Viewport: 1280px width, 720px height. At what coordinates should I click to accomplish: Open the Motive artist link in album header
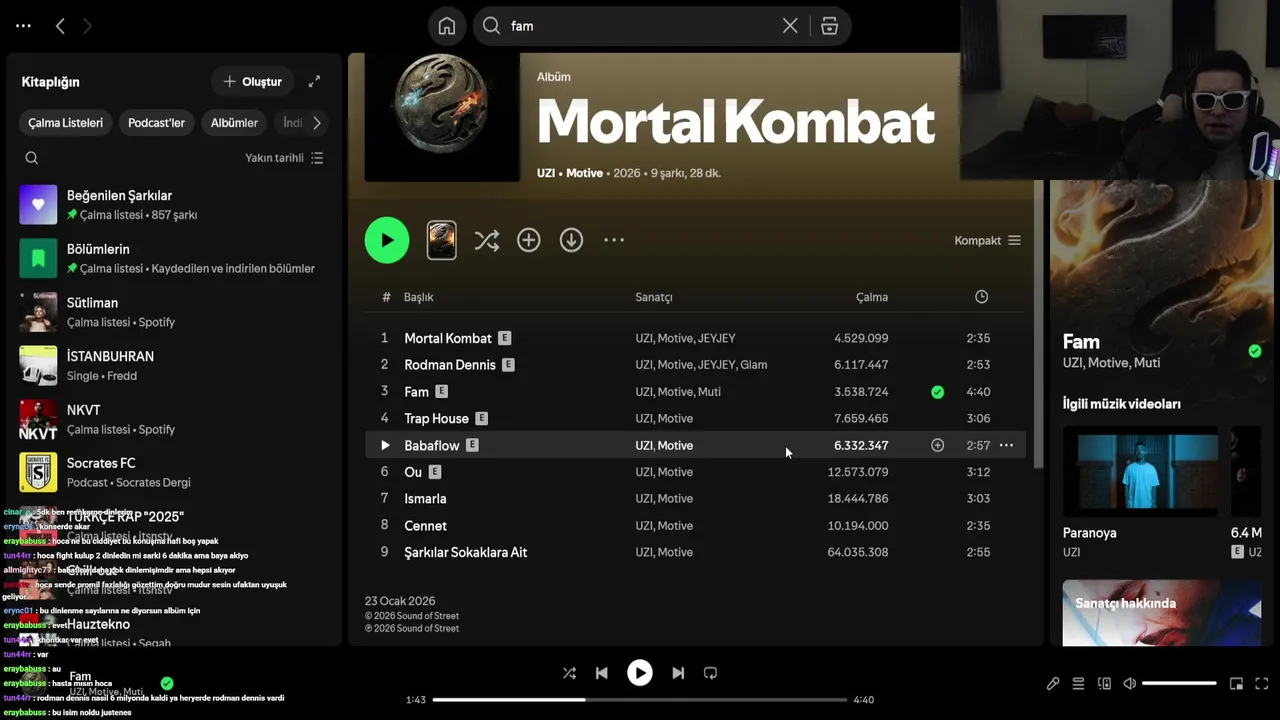pos(584,173)
